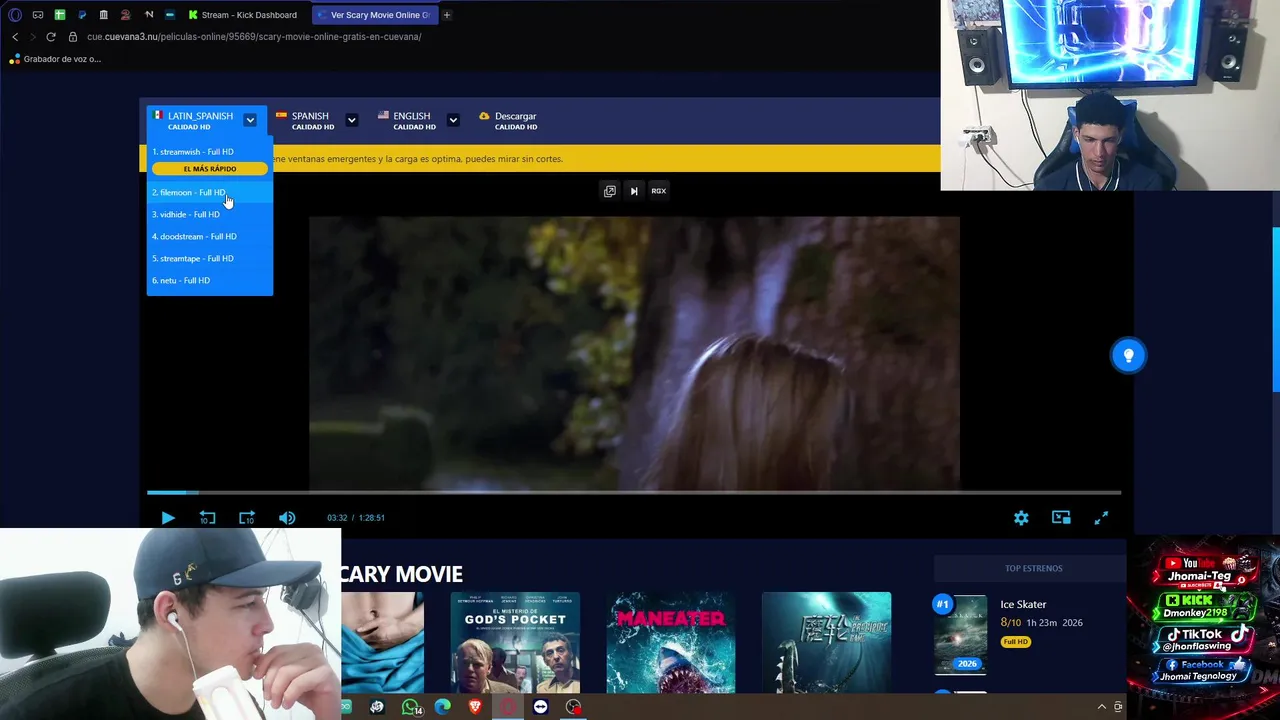Launch Microsoft Edge from the taskbar
Viewport: 1280px width, 720px height.
[x=442, y=707]
